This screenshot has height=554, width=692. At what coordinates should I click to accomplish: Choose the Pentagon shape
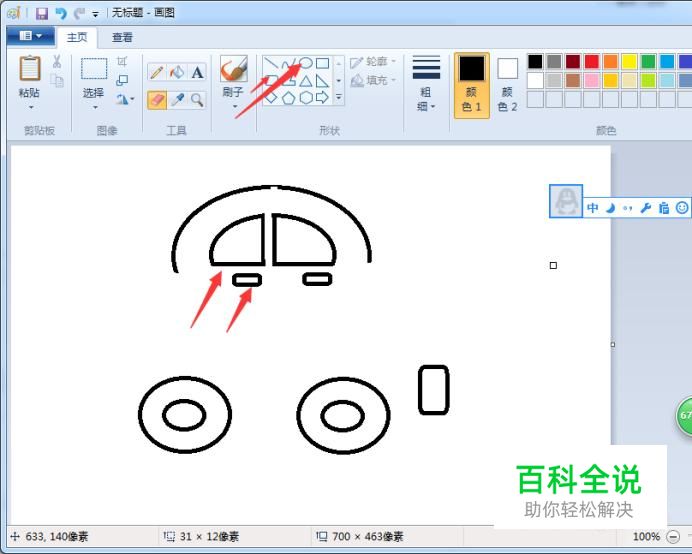point(289,98)
